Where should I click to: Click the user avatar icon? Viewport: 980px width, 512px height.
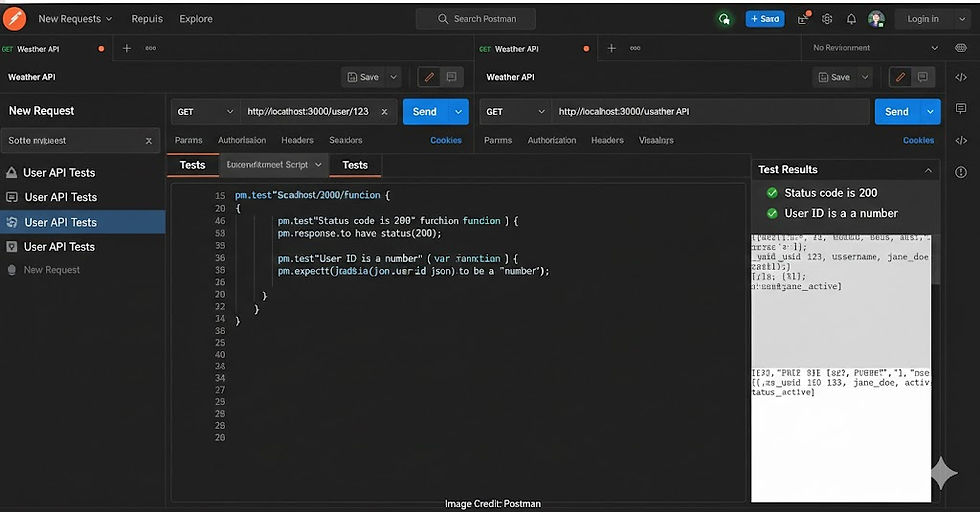pyautogui.click(x=876, y=19)
